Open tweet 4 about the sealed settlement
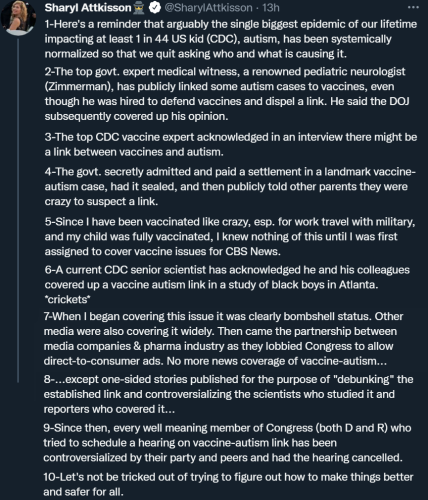Image resolution: width=428 pixels, height=500 pixels. pos(230,186)
